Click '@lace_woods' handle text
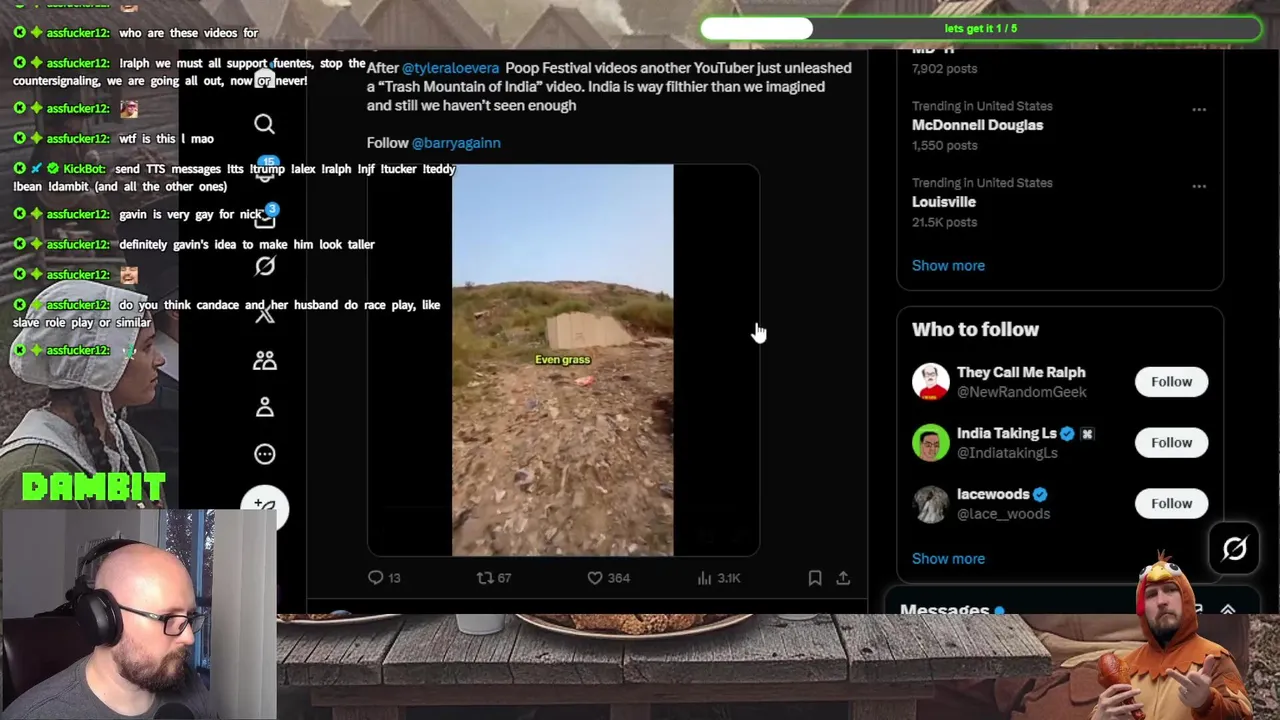This screenshot has height=720, width=1280. (x=1003, y=514)
